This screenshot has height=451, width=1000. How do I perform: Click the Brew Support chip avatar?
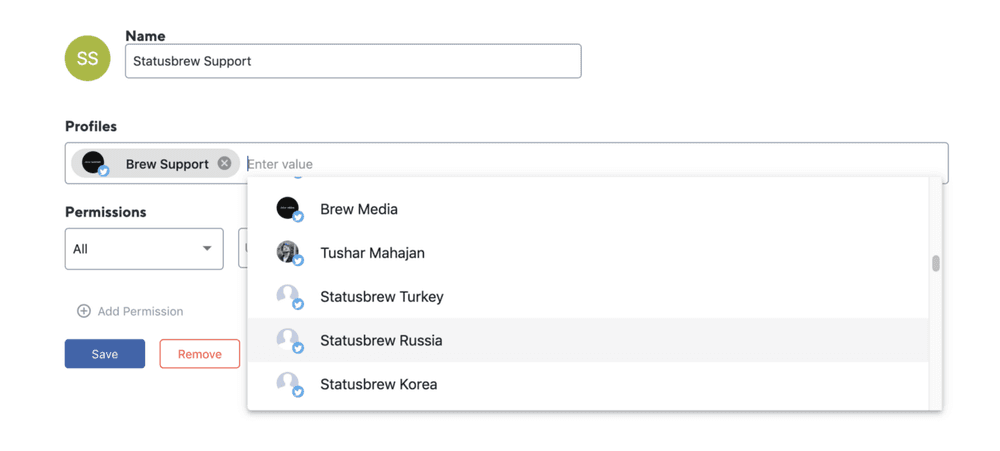tap(94, 163)
